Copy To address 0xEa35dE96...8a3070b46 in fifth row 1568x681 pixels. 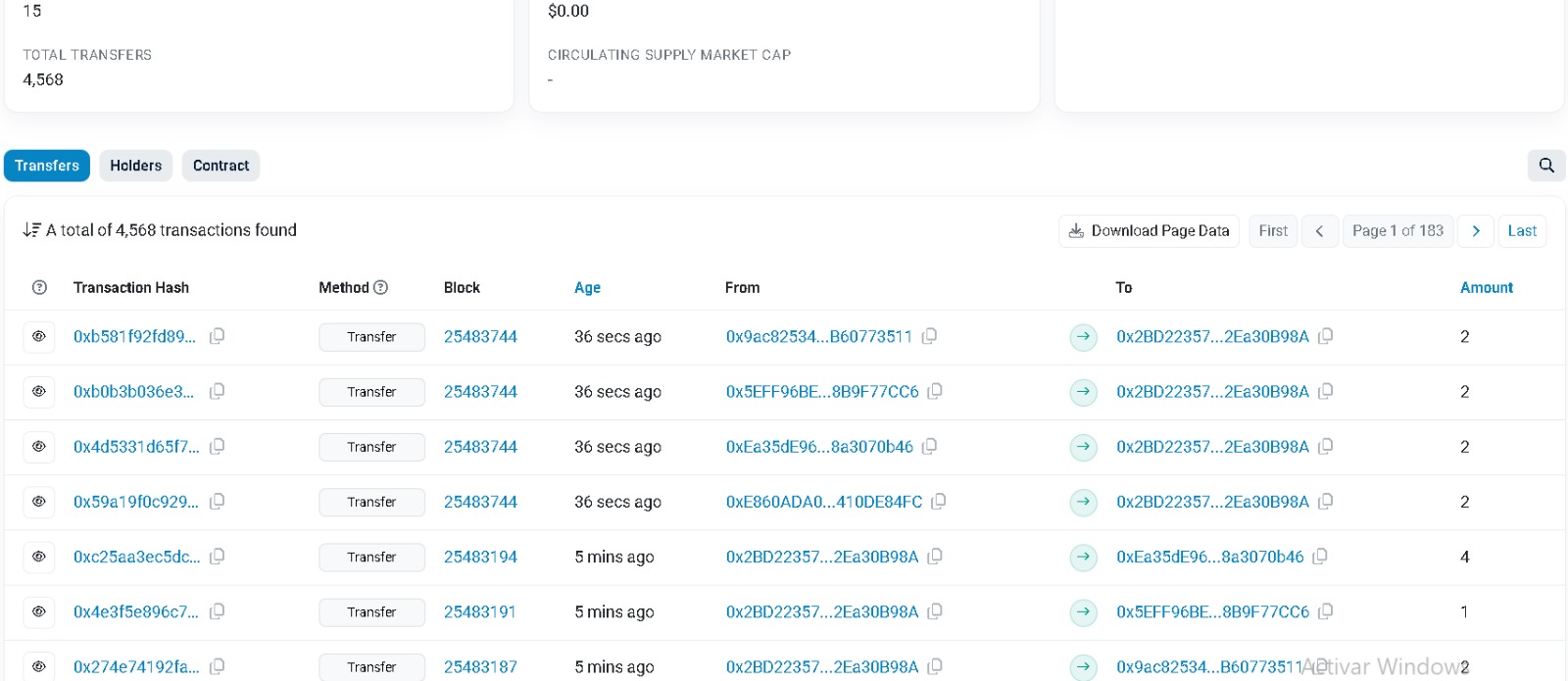1320,556
